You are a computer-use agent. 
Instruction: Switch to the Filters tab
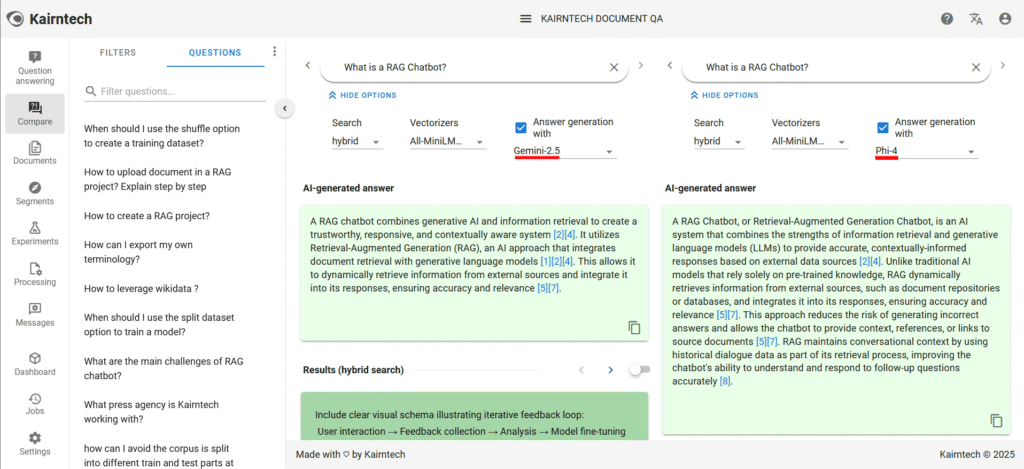point(118,53)
